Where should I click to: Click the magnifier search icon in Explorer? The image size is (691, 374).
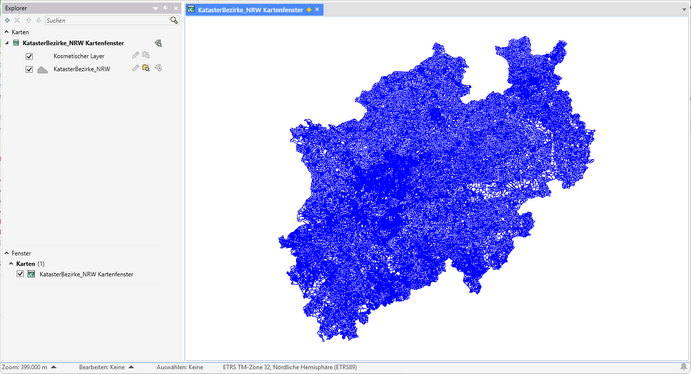[174, 20]
